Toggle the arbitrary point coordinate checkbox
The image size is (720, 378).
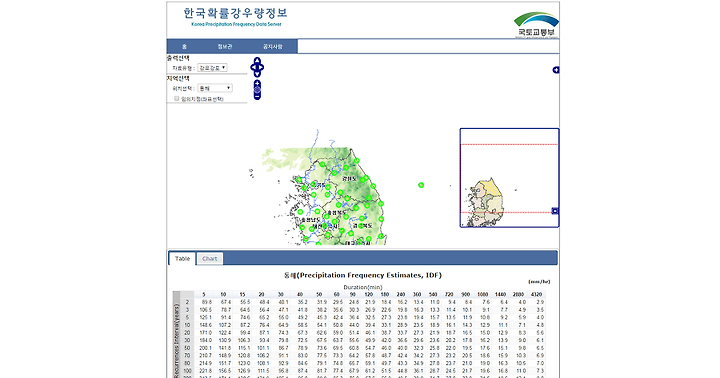point(176,98)
